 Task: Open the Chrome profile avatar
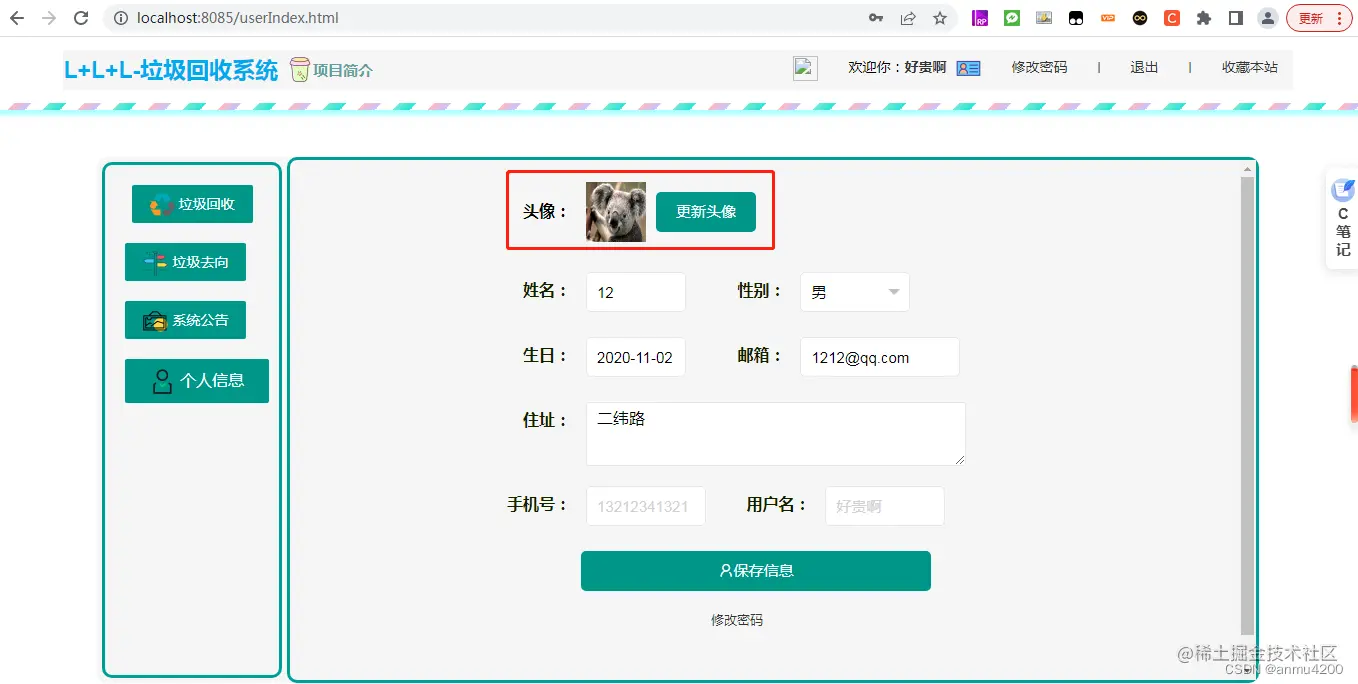[x=1268, y=18]
